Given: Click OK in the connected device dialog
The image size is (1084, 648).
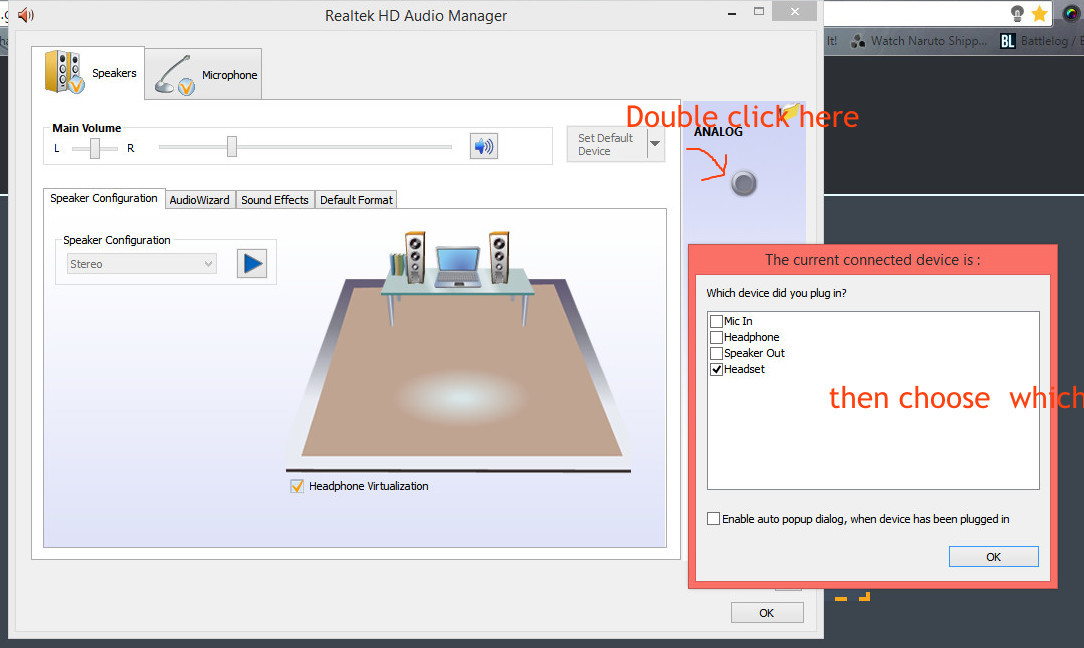Looking at the screenshot, I should pyautogui.click(x=993, y=557).
